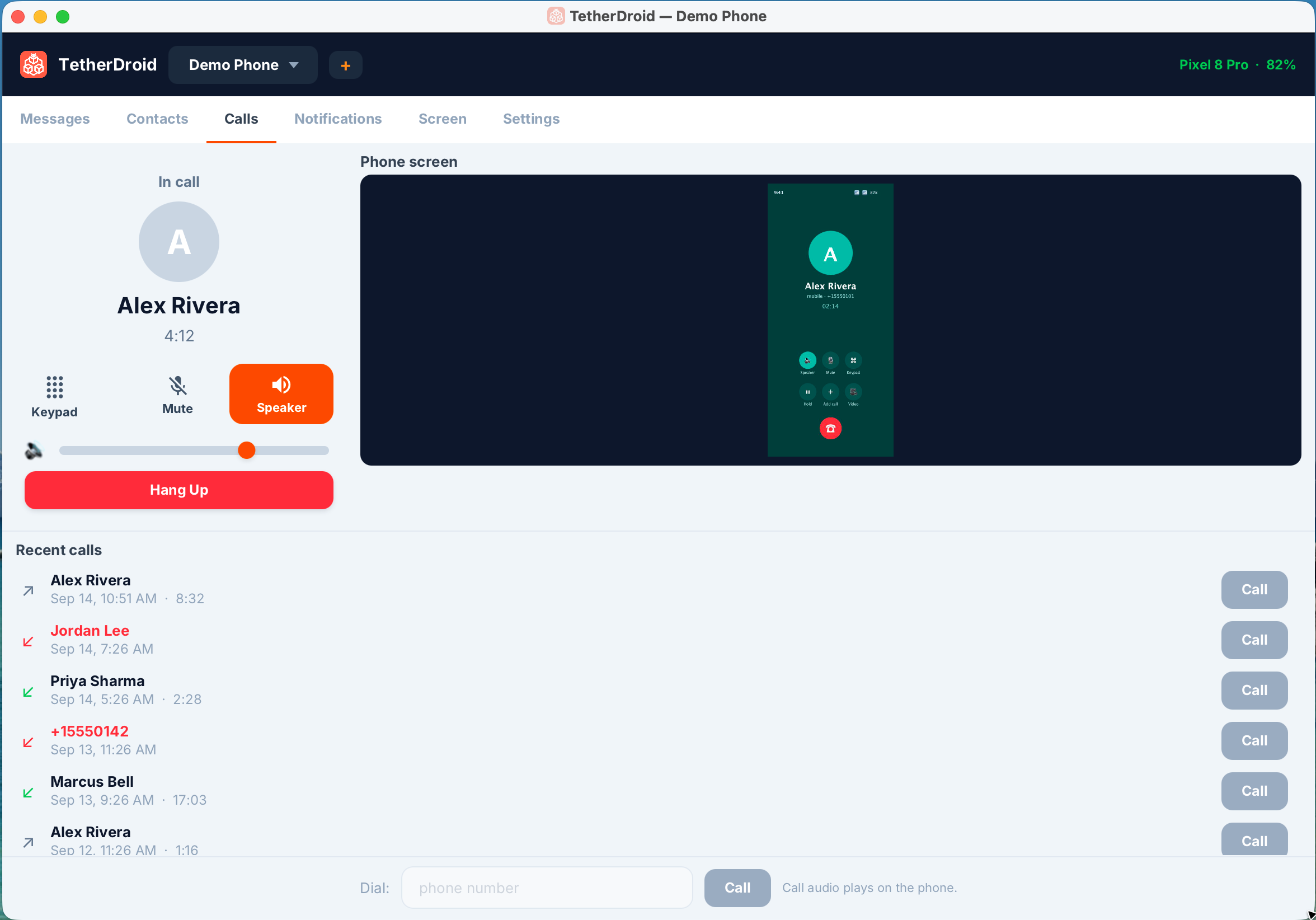Tap Speaker icon on mirrored phone screen

pyautogui.click(x=807, y=360)
